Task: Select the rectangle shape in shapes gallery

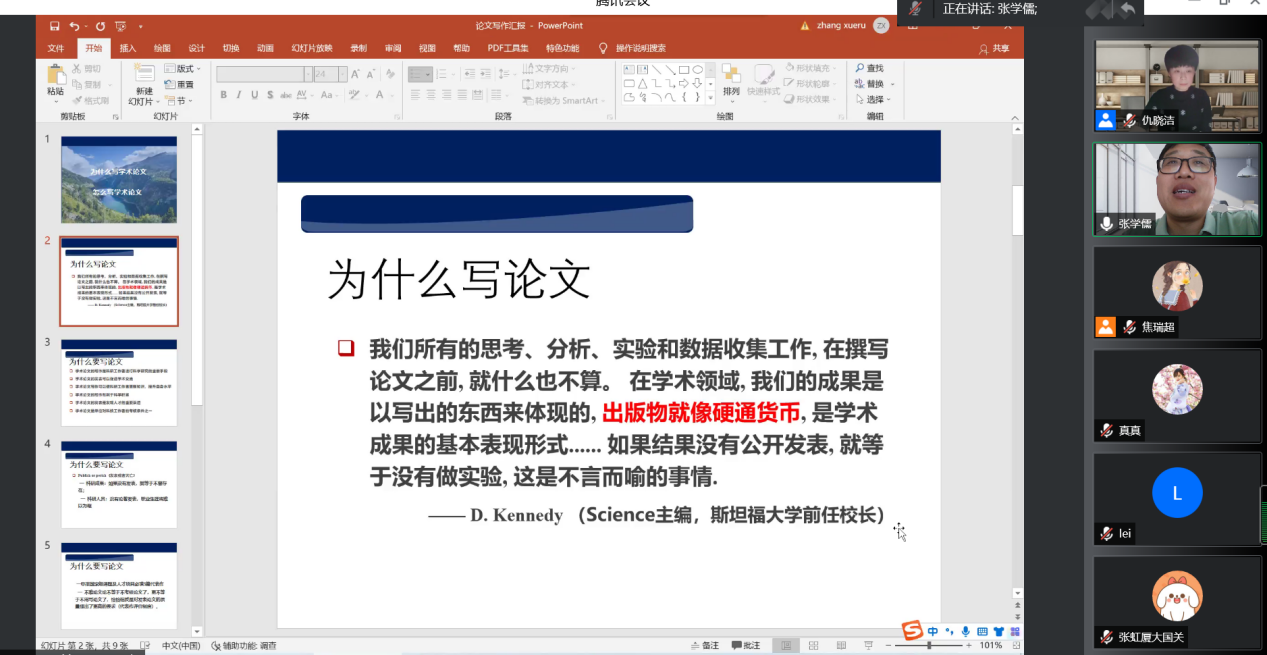Action: (x=683, y=70)
